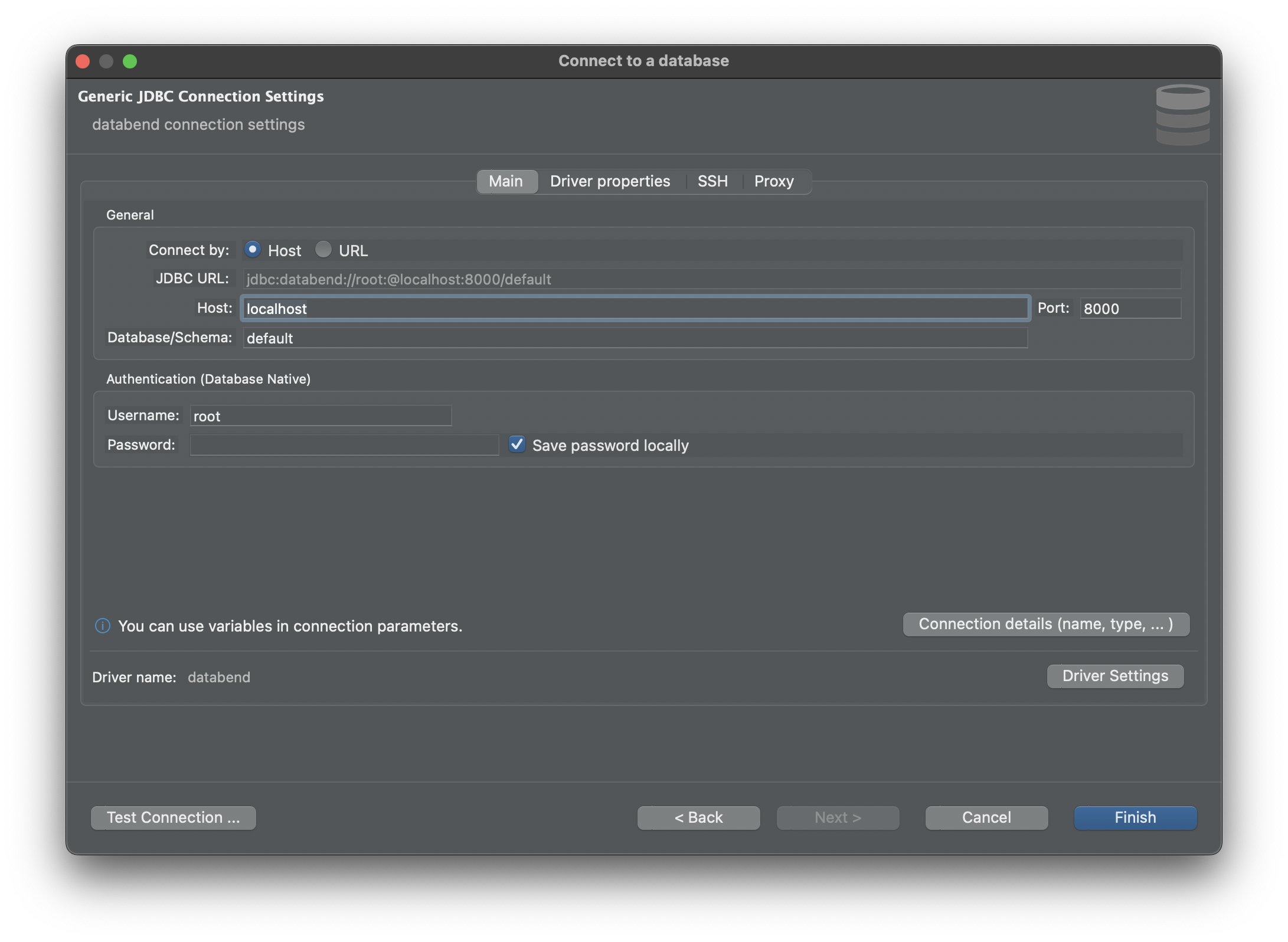This screenshot has height=942, width=1288.
Task: Click the Database/Schema field
Action: pos(635,338)
